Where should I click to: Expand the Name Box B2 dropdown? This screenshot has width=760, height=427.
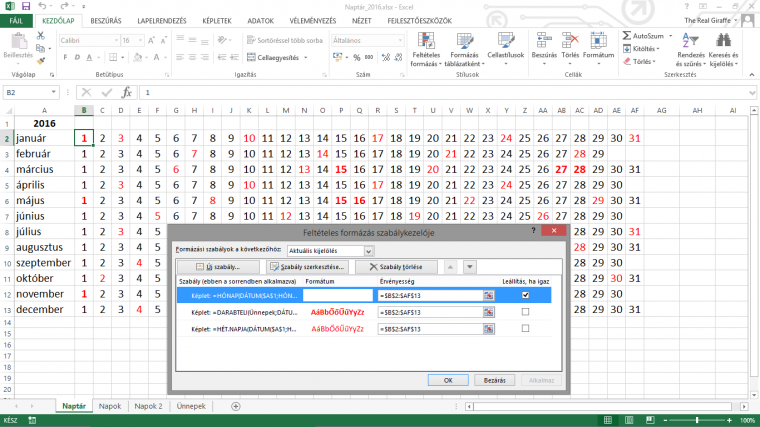pyautogui.click(x=53, y=92)
